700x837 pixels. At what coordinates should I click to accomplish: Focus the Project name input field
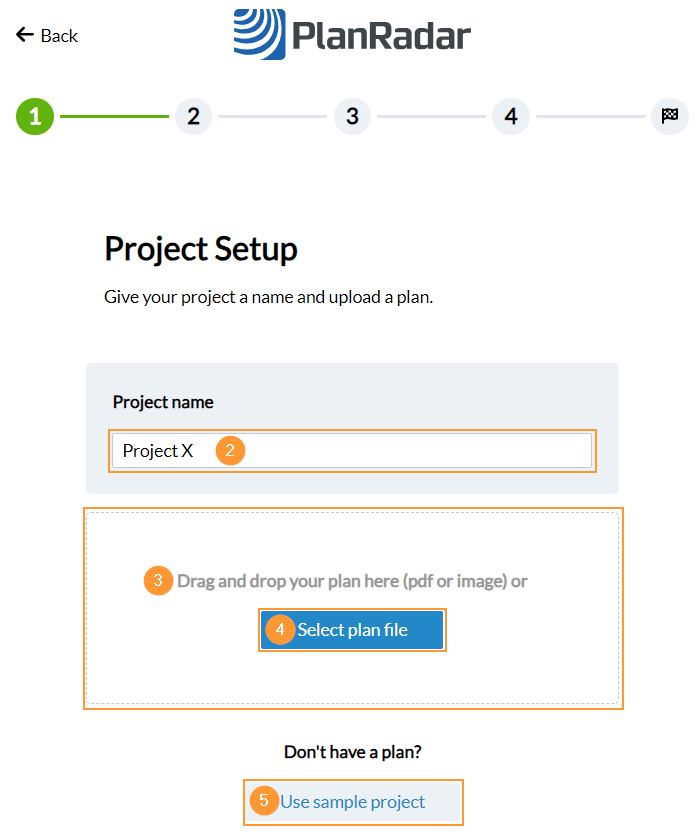pyautogui.click(x=400, y=451)
